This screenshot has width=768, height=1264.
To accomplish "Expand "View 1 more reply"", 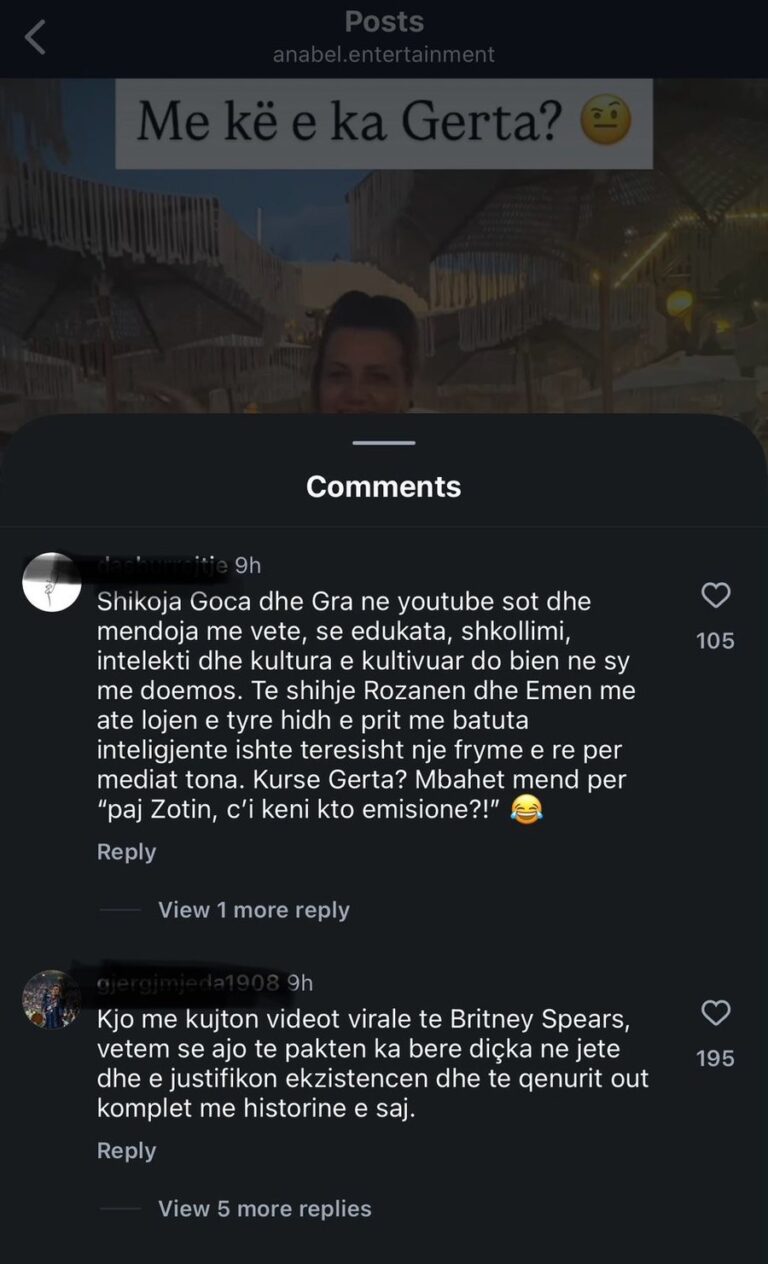I will [x=253, y=910].
